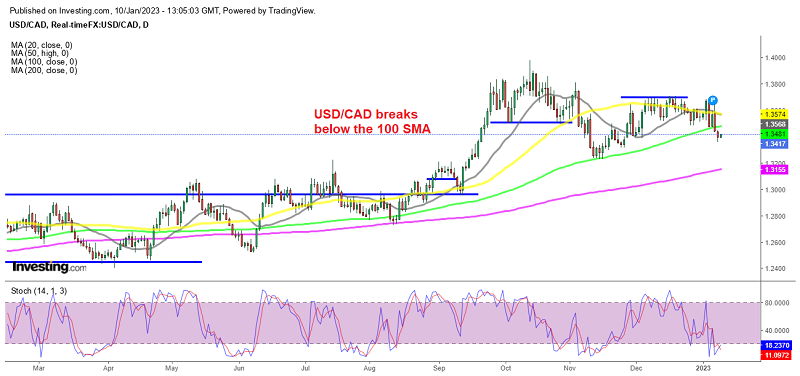Click the blue 1.3417 current price label
Image resolution: width=800 pixels, height=376 pixels.
tap(774, 145)
